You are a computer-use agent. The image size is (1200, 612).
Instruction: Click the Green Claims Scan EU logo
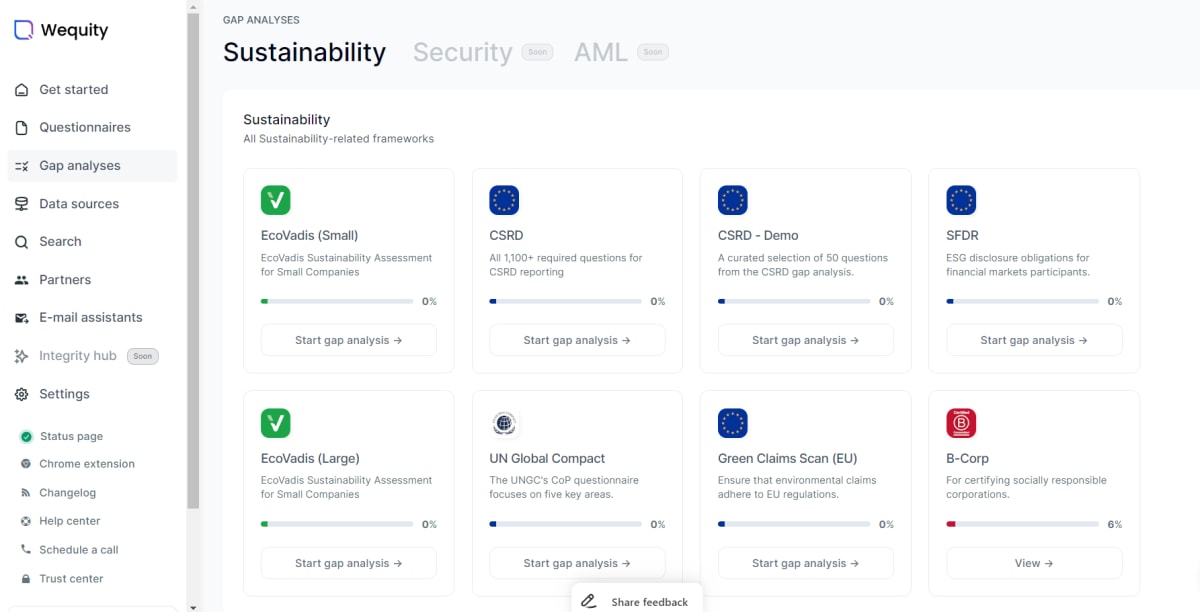pyautogui.click(x=733, y=423)
